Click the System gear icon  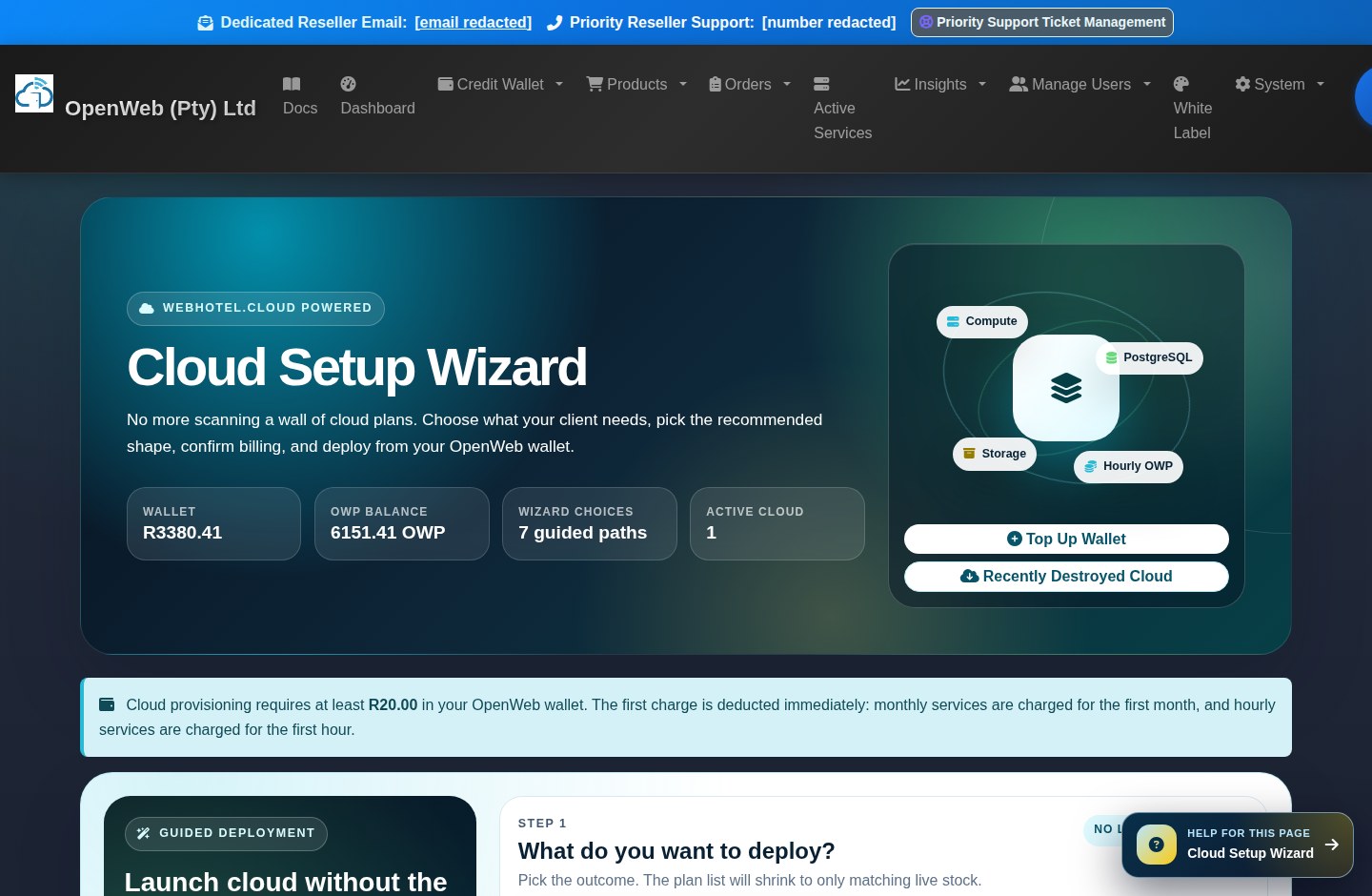click(x=1242, y=84)
